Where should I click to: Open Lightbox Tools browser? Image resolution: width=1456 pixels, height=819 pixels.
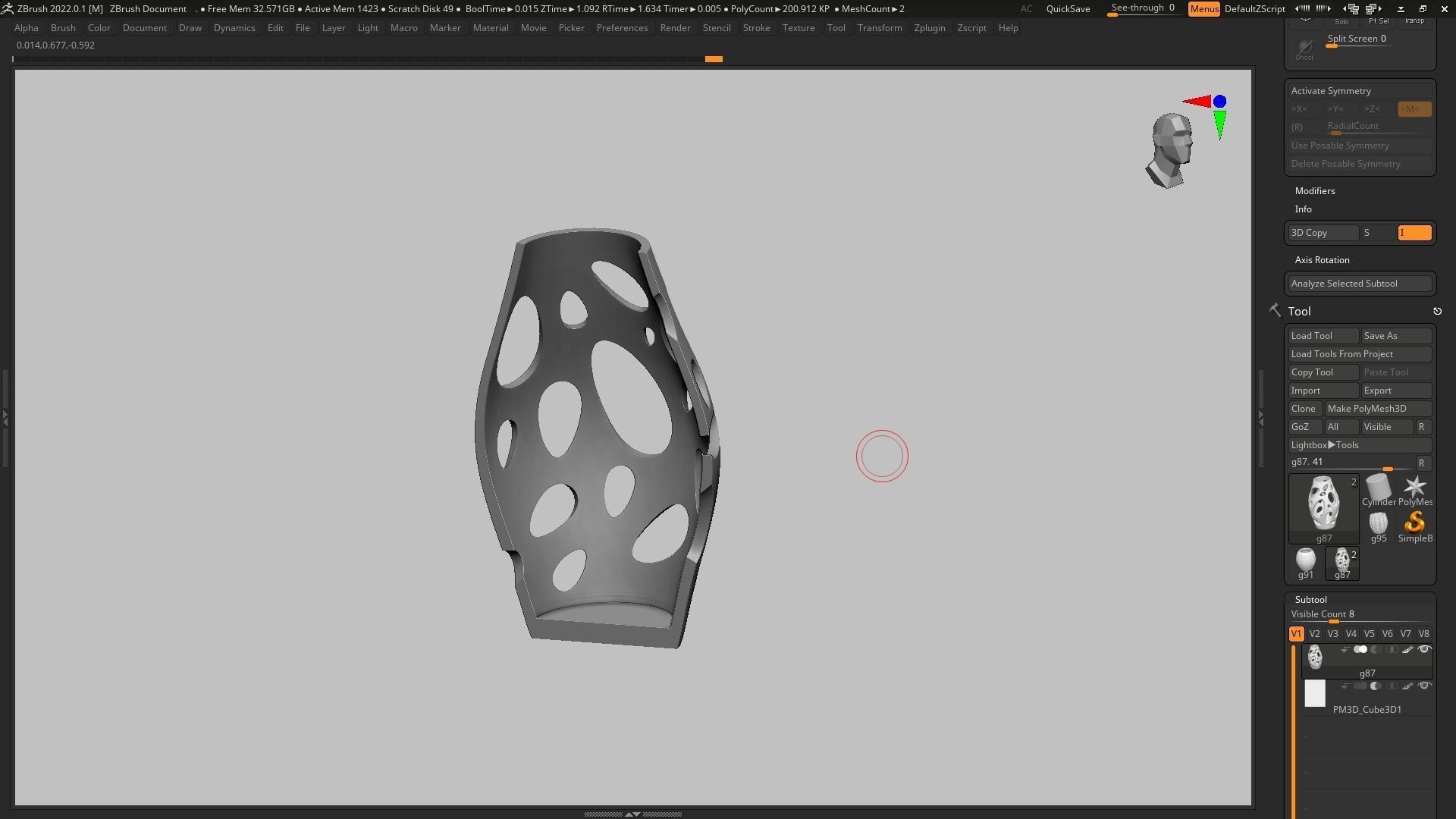[x=1360, y=445]
